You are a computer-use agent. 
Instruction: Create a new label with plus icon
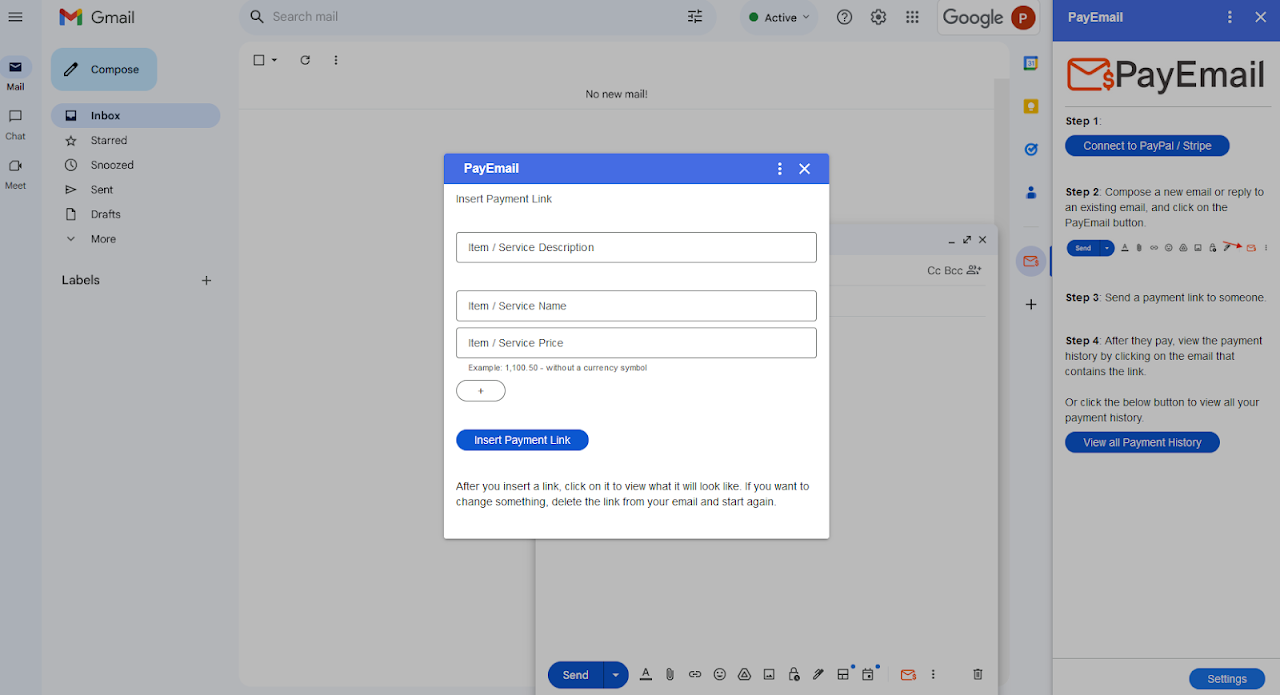coord(207,281)
